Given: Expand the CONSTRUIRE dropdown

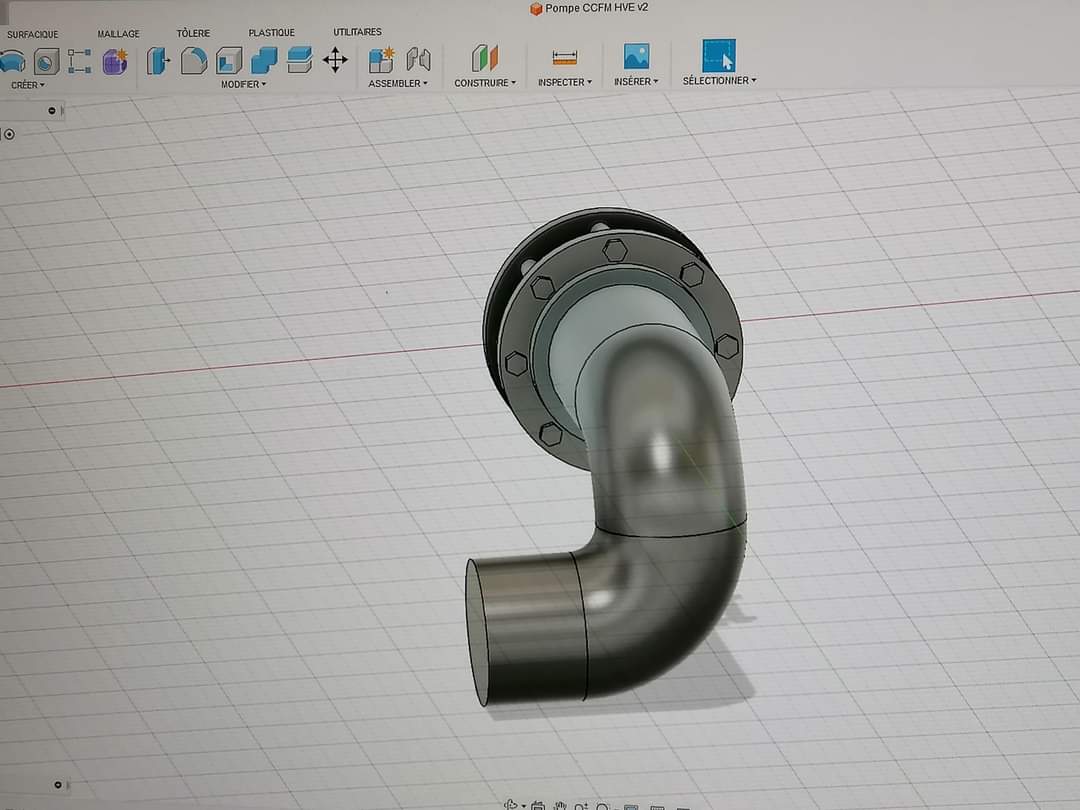Looking at the screenshot, I should (x=485, y=83).
